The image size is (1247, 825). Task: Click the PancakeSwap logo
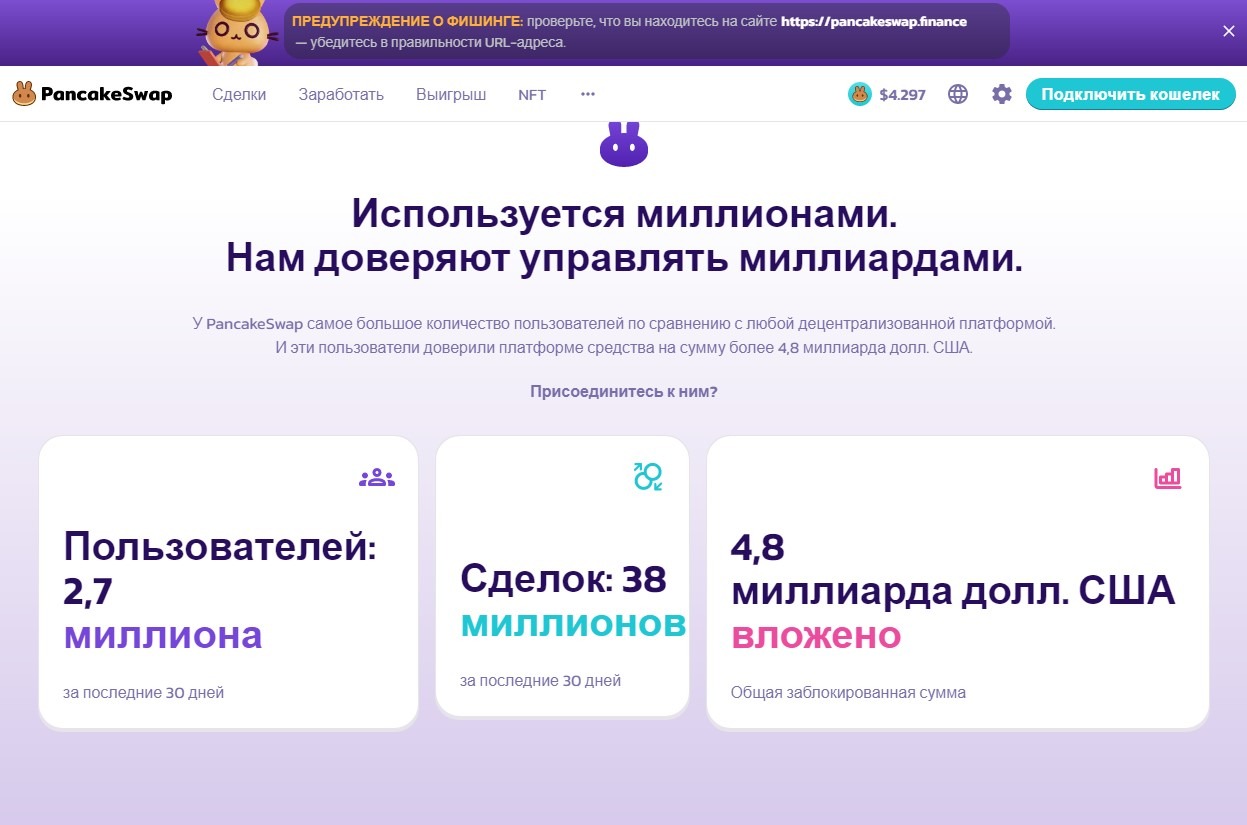coord(92,94)
